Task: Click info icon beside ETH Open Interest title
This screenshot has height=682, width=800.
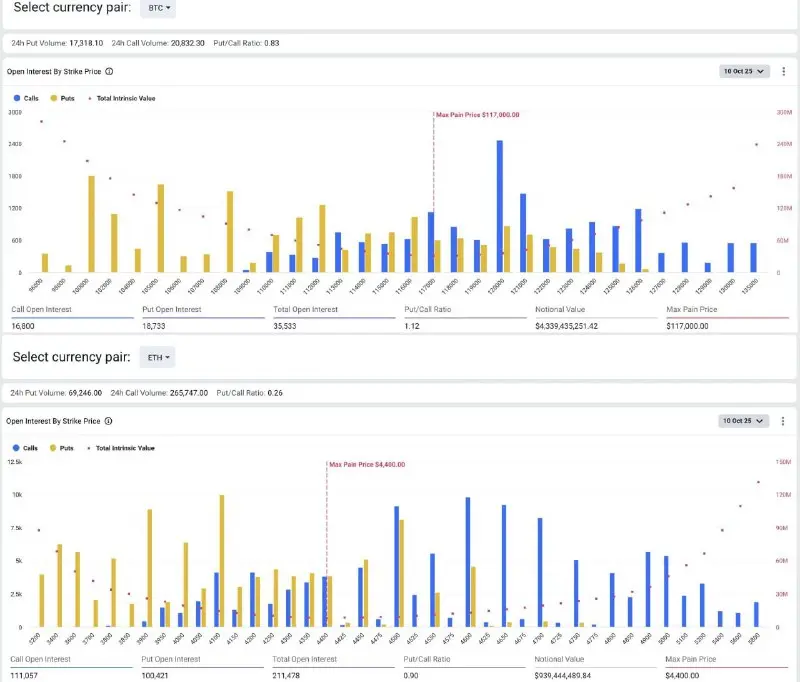Action: (108, 421)
